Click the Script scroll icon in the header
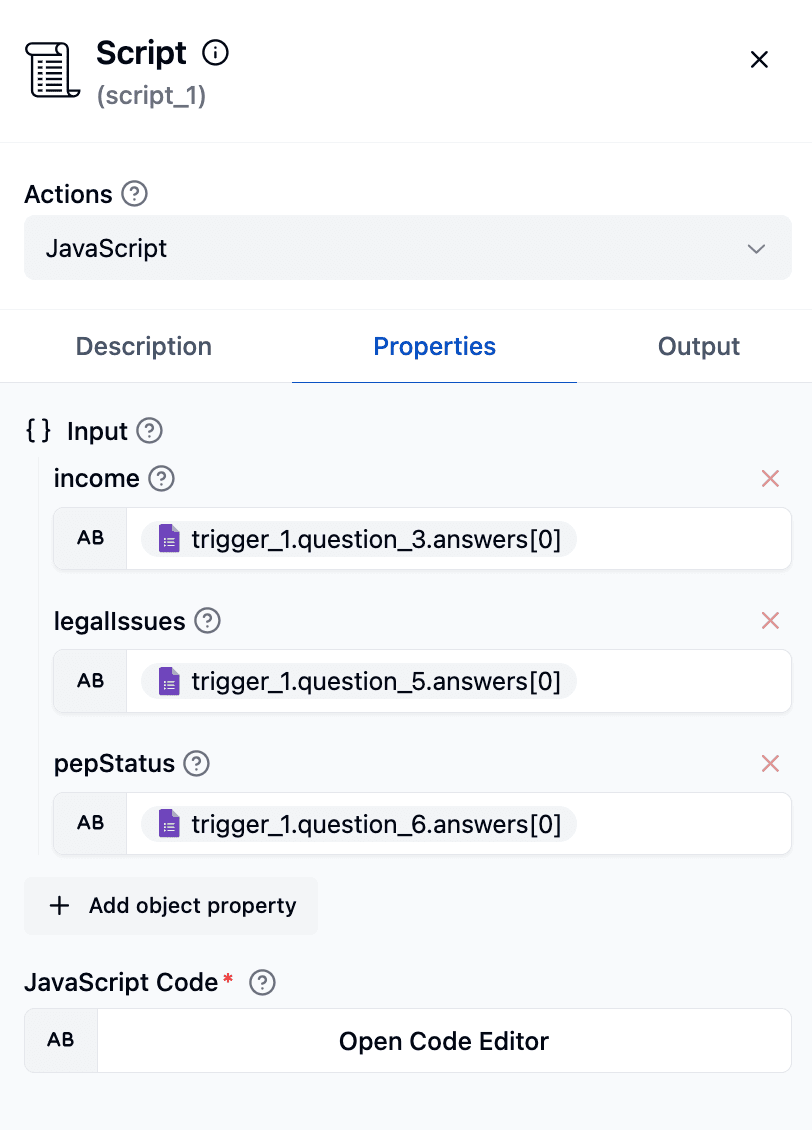This screenshot has width=812, height=1130. point(51,70)
